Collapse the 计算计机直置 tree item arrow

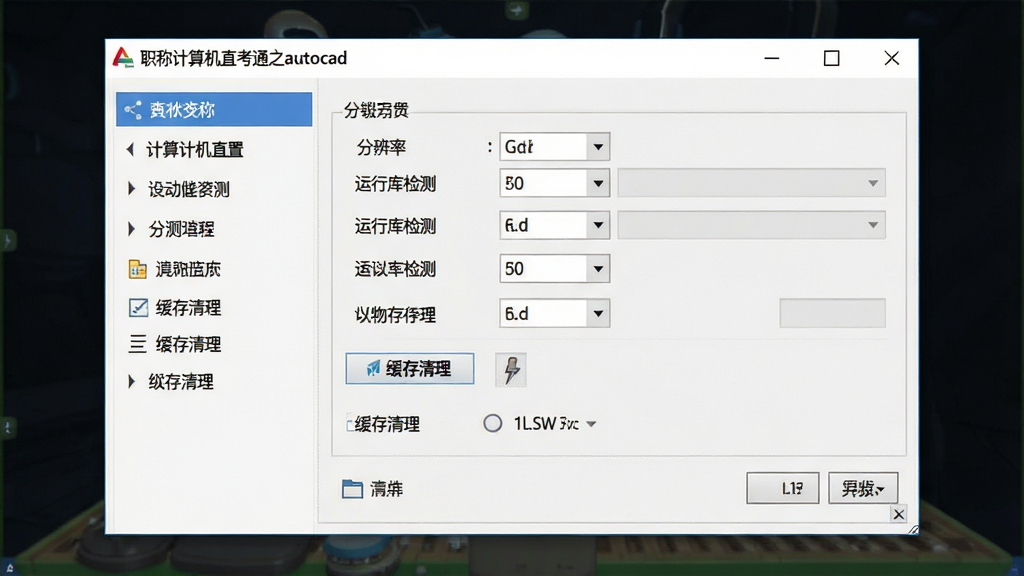[130, 150]
